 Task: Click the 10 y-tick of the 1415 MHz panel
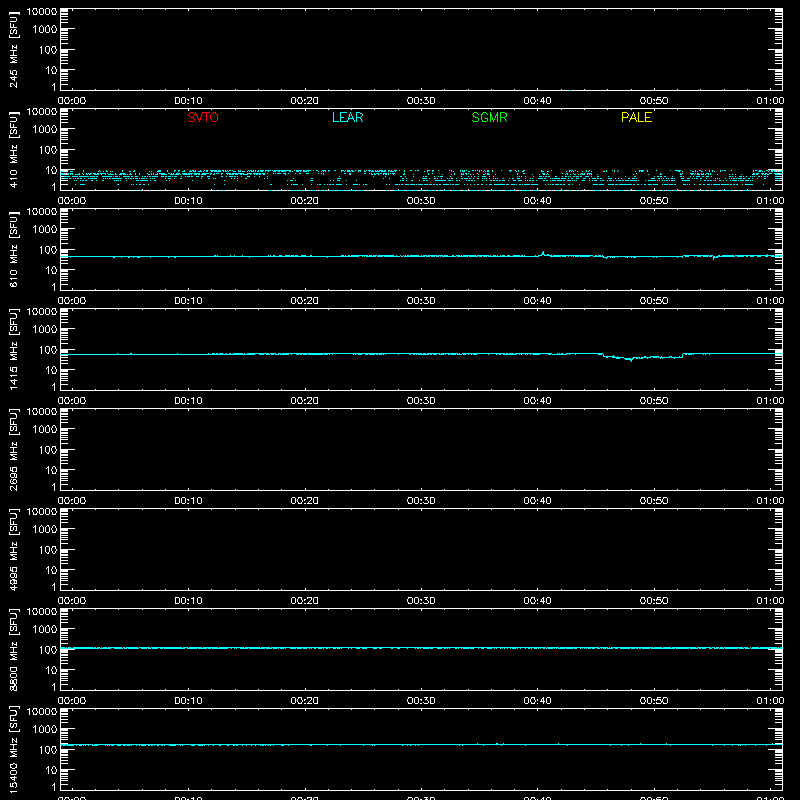click(51, 370)
